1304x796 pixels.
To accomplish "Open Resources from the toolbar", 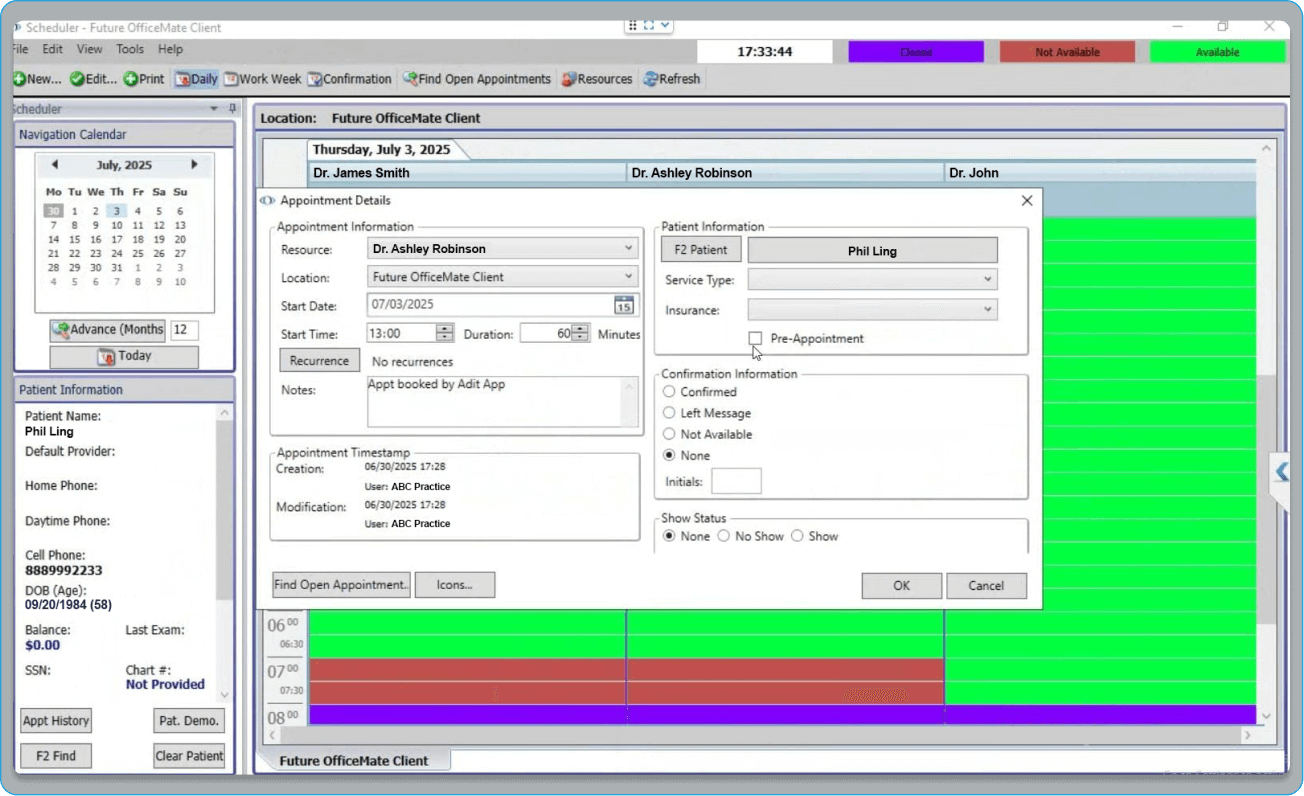I will [597, 79].
